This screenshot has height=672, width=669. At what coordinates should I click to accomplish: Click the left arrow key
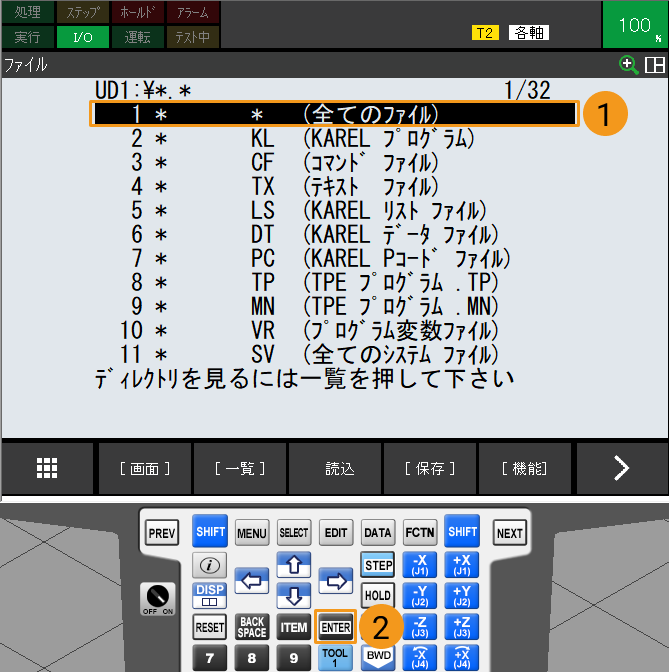(252, 581)
